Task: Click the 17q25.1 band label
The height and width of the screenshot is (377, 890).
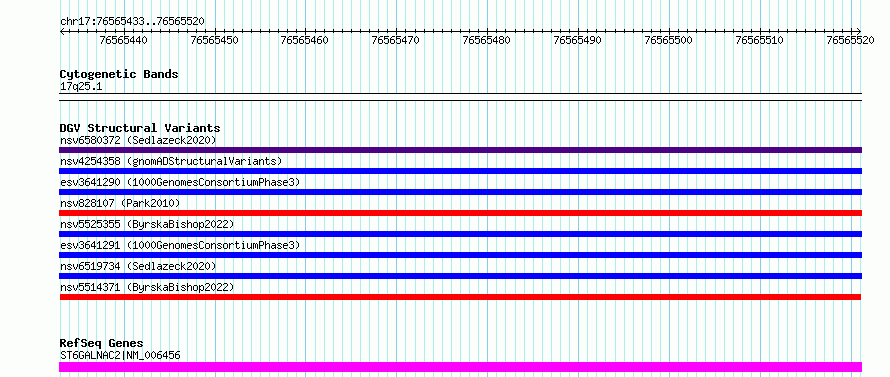Action: (81, 87)
